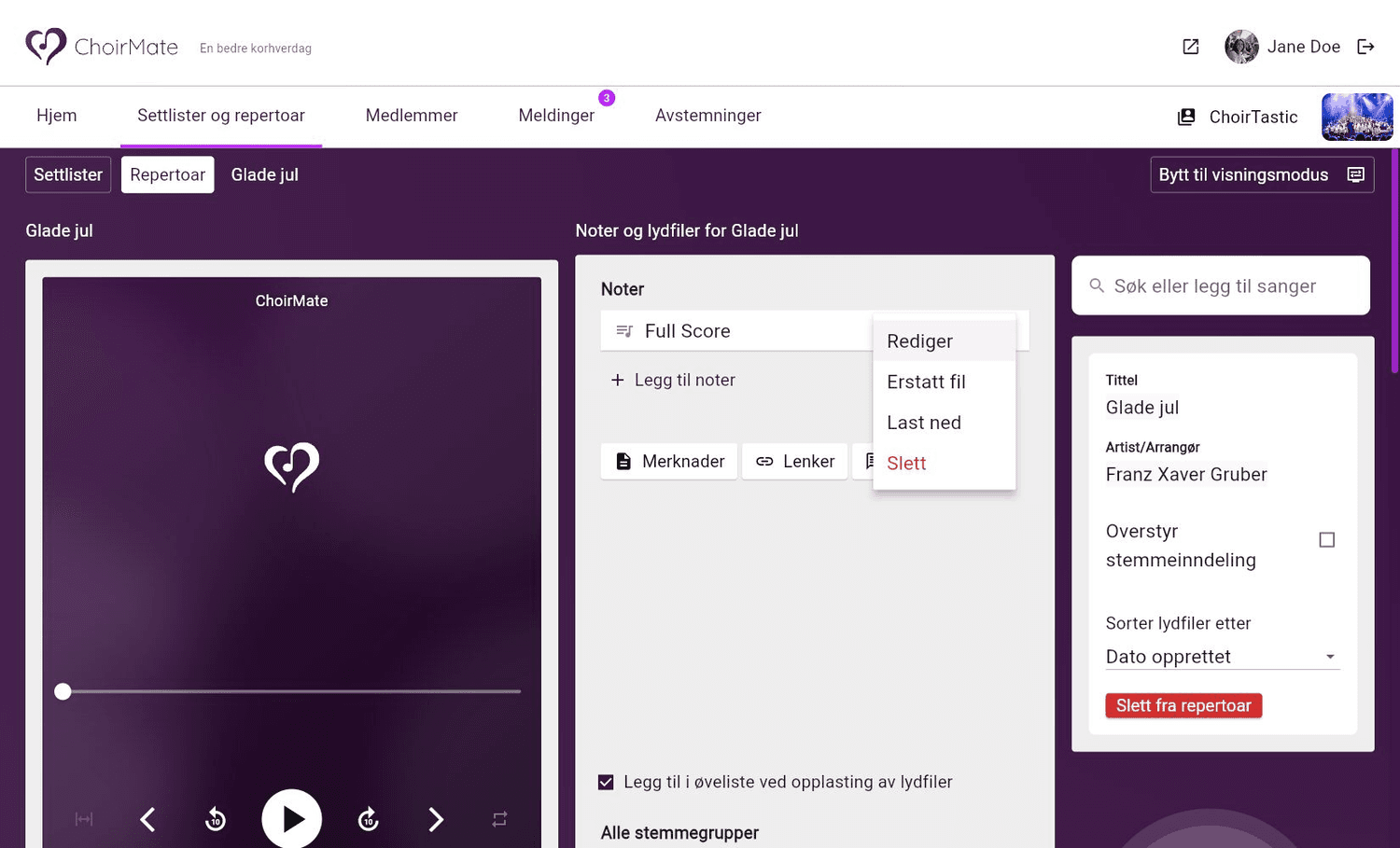Choose Last ned from menu
The height and width of the screenshot is (848, 1400).
[x=945, y=423]
